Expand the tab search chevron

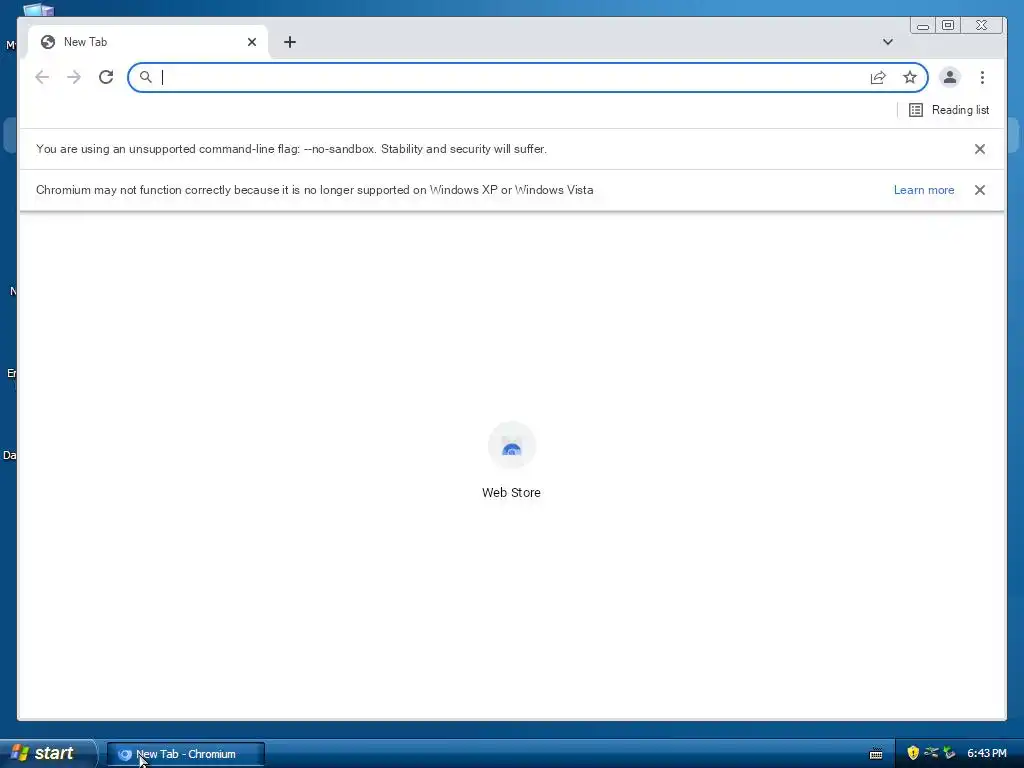coord(888,42)
